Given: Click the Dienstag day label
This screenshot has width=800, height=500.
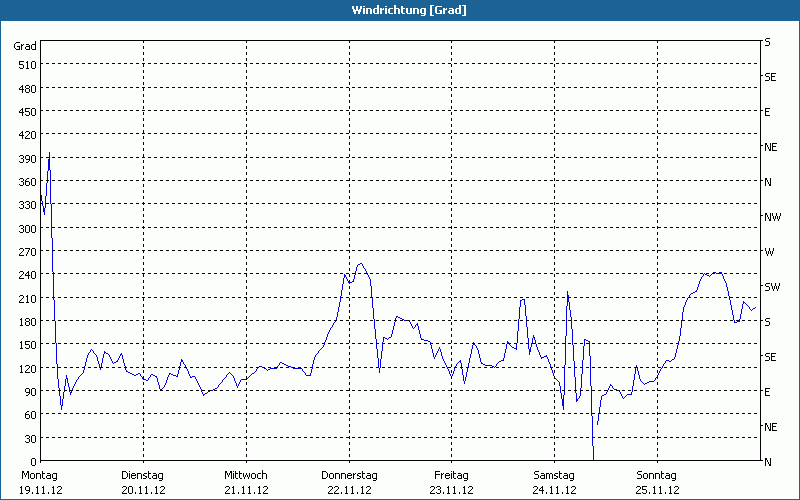Looking at the screenshot, I should pyautogui.click(x=142, y=476).
